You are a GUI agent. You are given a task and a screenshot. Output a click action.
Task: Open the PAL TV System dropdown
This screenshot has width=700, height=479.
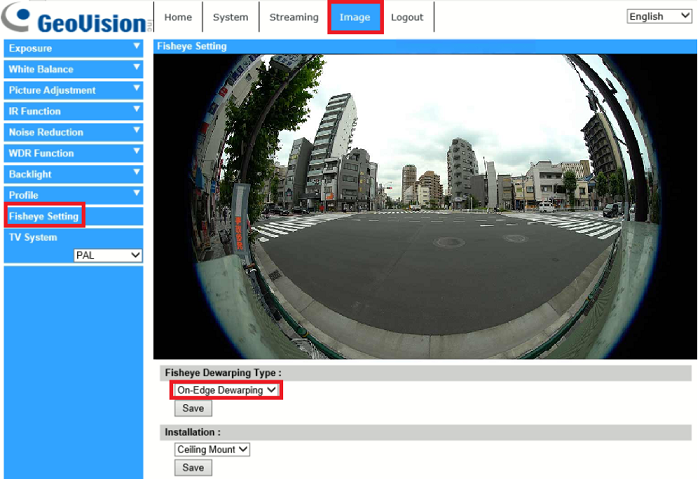click(x=108, y=255)
